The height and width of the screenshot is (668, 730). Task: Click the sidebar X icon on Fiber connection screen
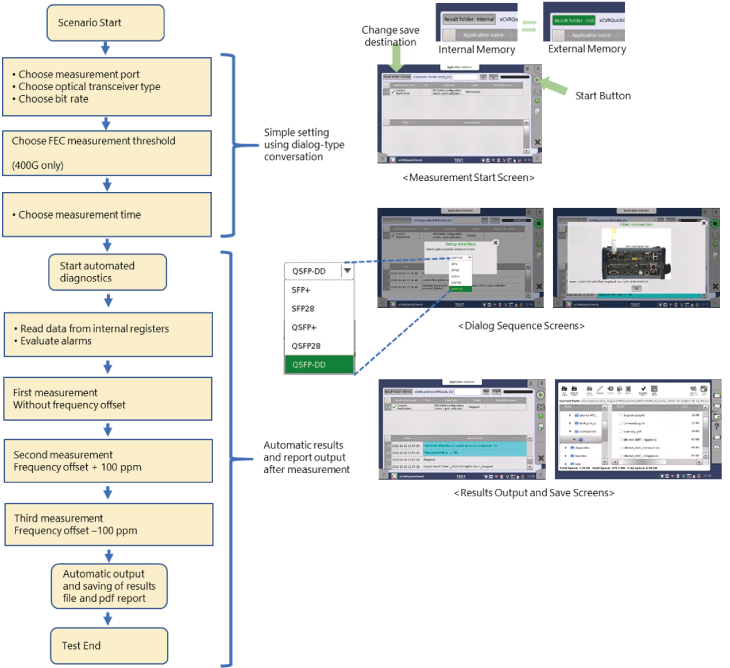[x=715, y=286]
